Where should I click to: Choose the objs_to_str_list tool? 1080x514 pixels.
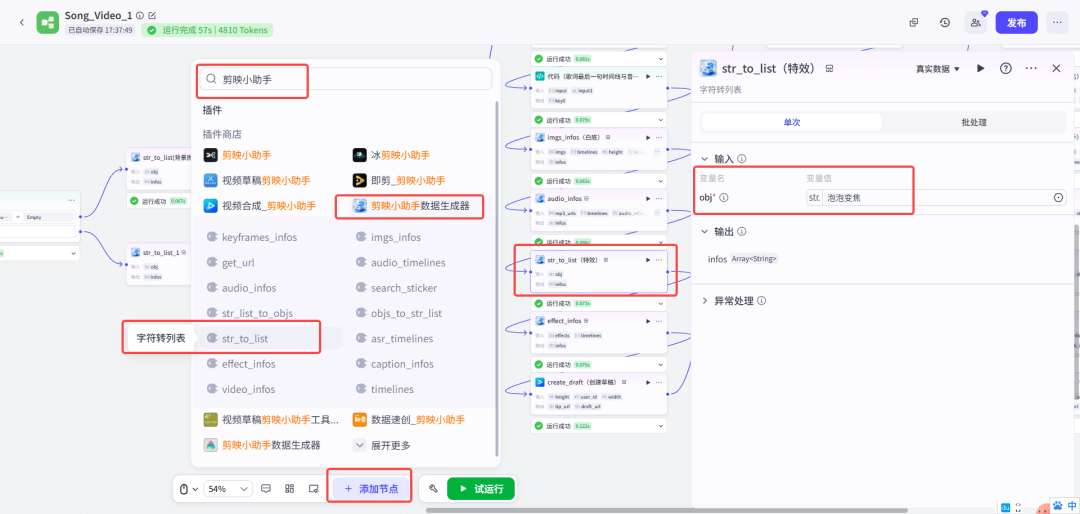click(x=398, y=313)
